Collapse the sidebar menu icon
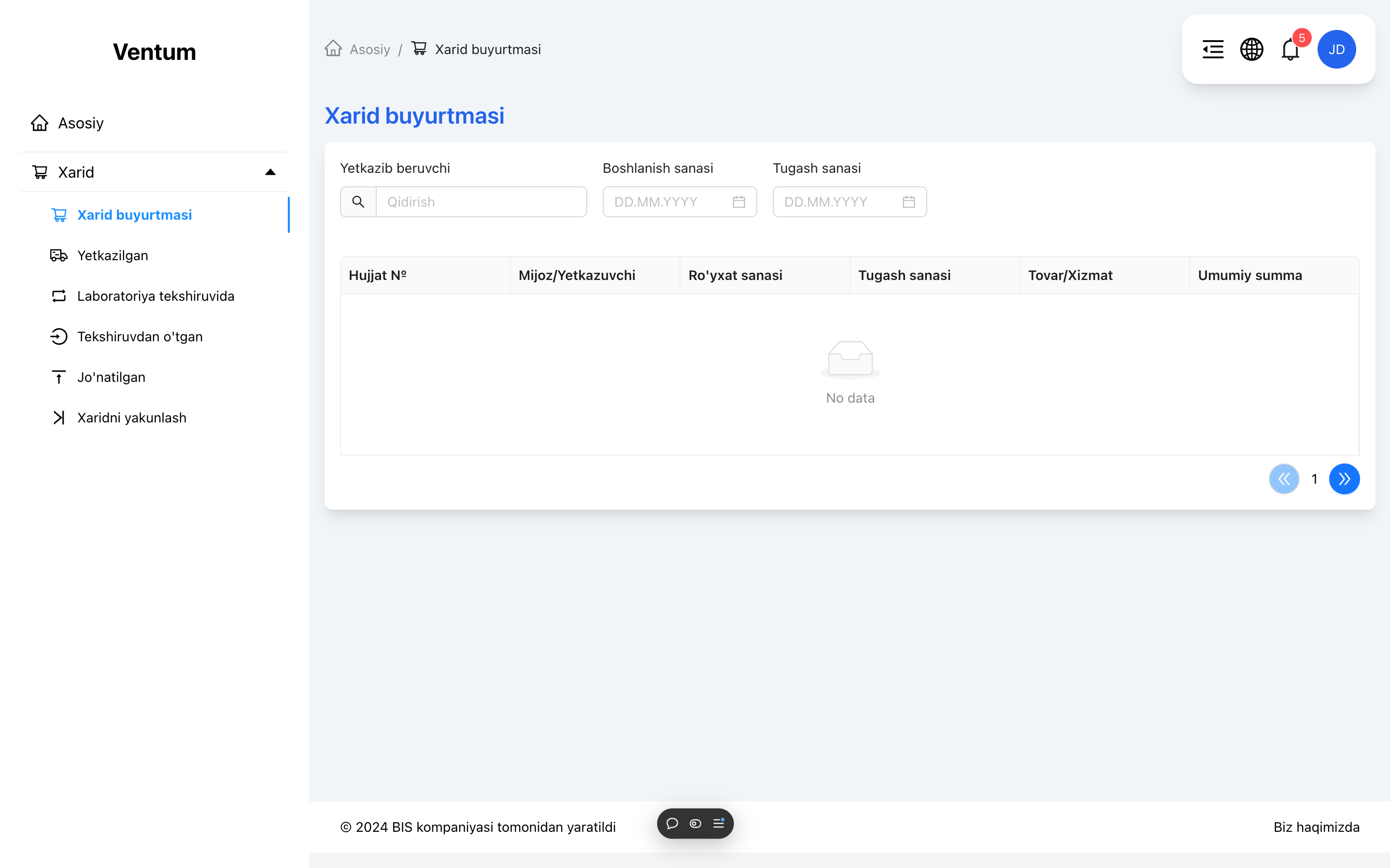 coord(1213,49)
